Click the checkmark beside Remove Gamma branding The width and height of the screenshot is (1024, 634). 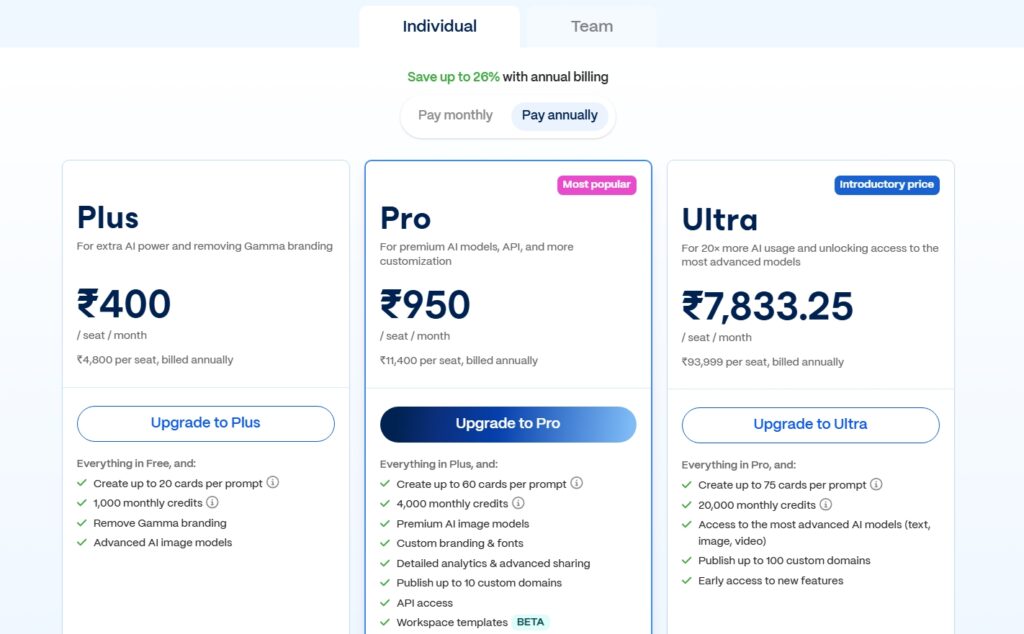(83, 523)
